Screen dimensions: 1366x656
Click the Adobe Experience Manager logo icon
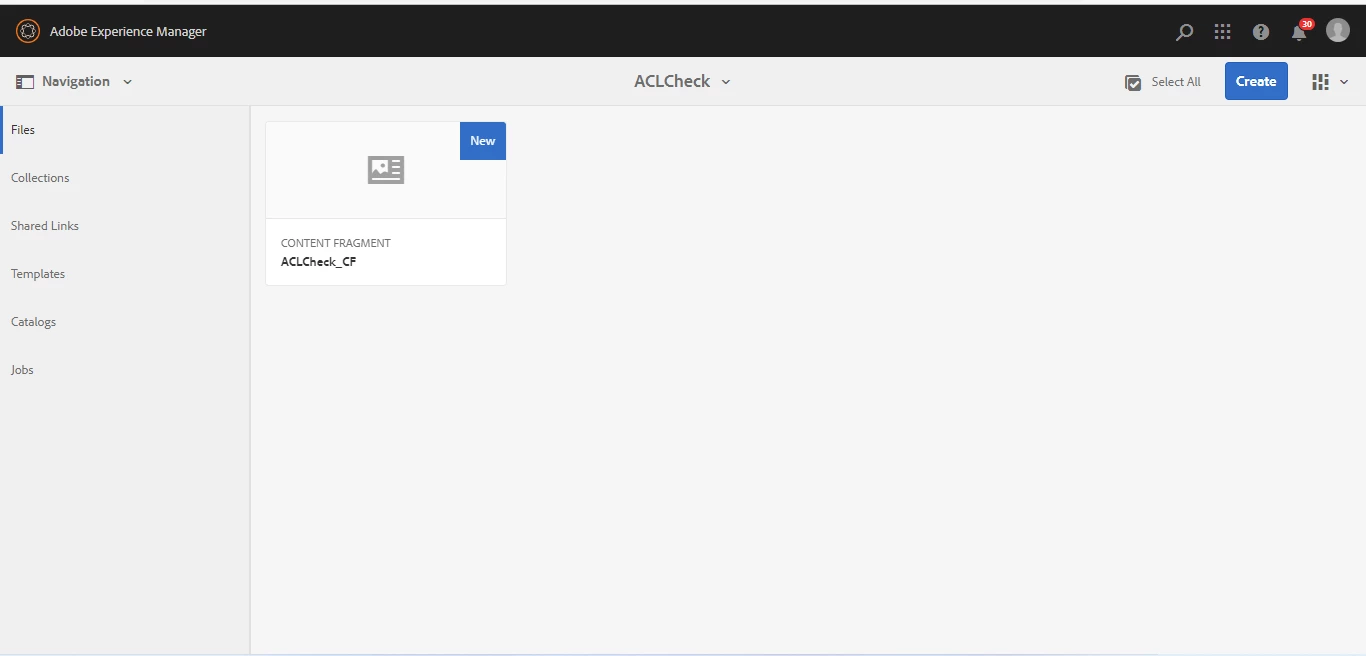pos(28,31)
